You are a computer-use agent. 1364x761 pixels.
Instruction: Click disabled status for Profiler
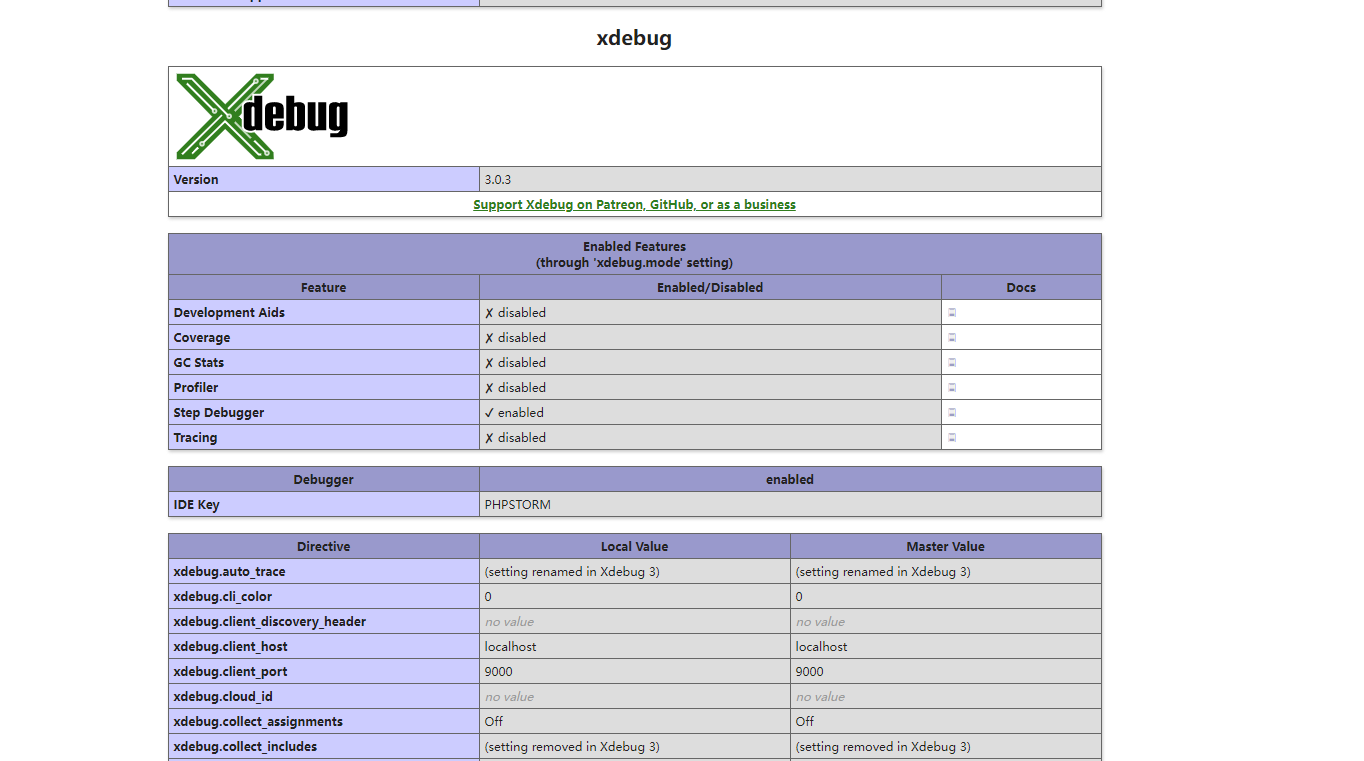coord(515,388)
